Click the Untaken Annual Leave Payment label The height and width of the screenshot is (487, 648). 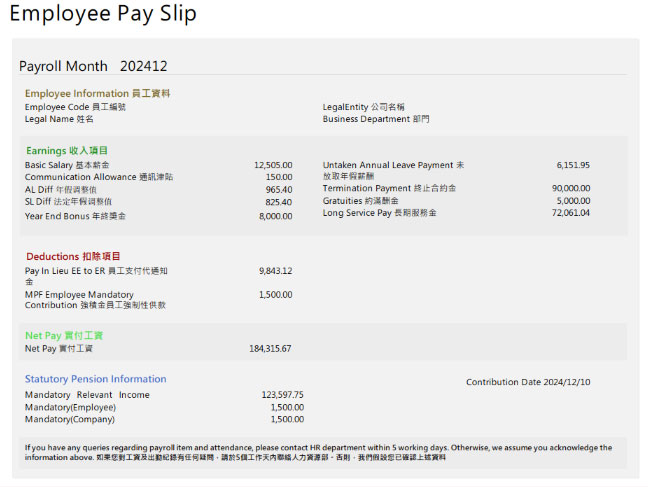coord(393,170)
